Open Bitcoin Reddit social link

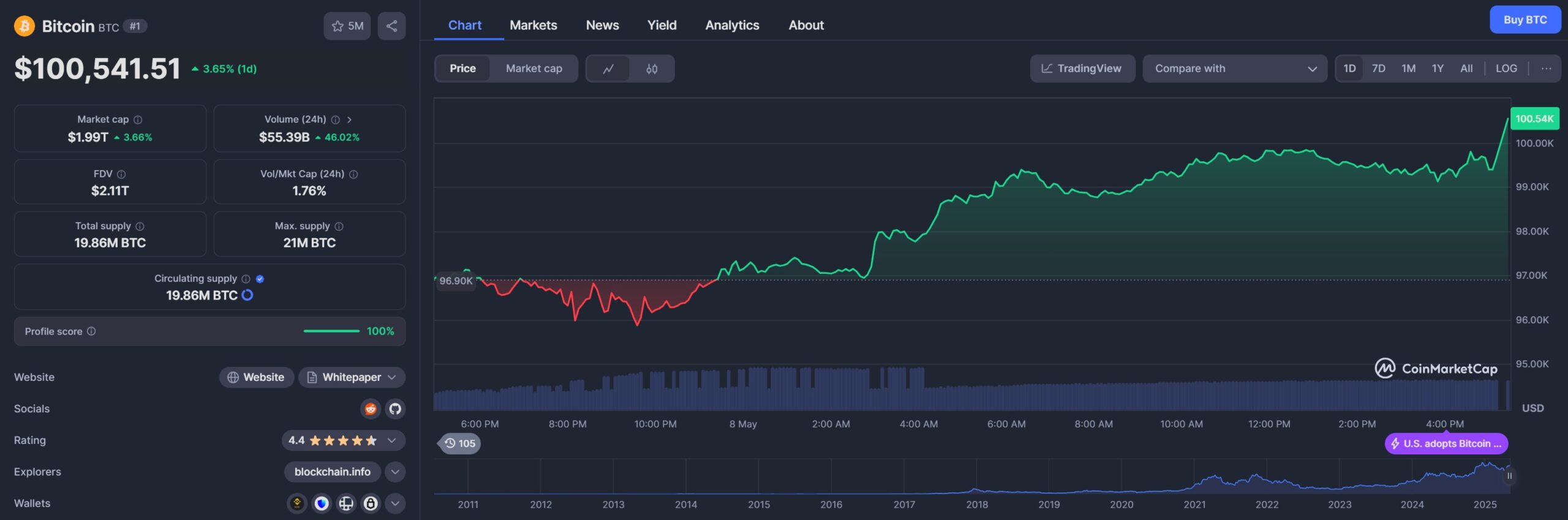370,409
